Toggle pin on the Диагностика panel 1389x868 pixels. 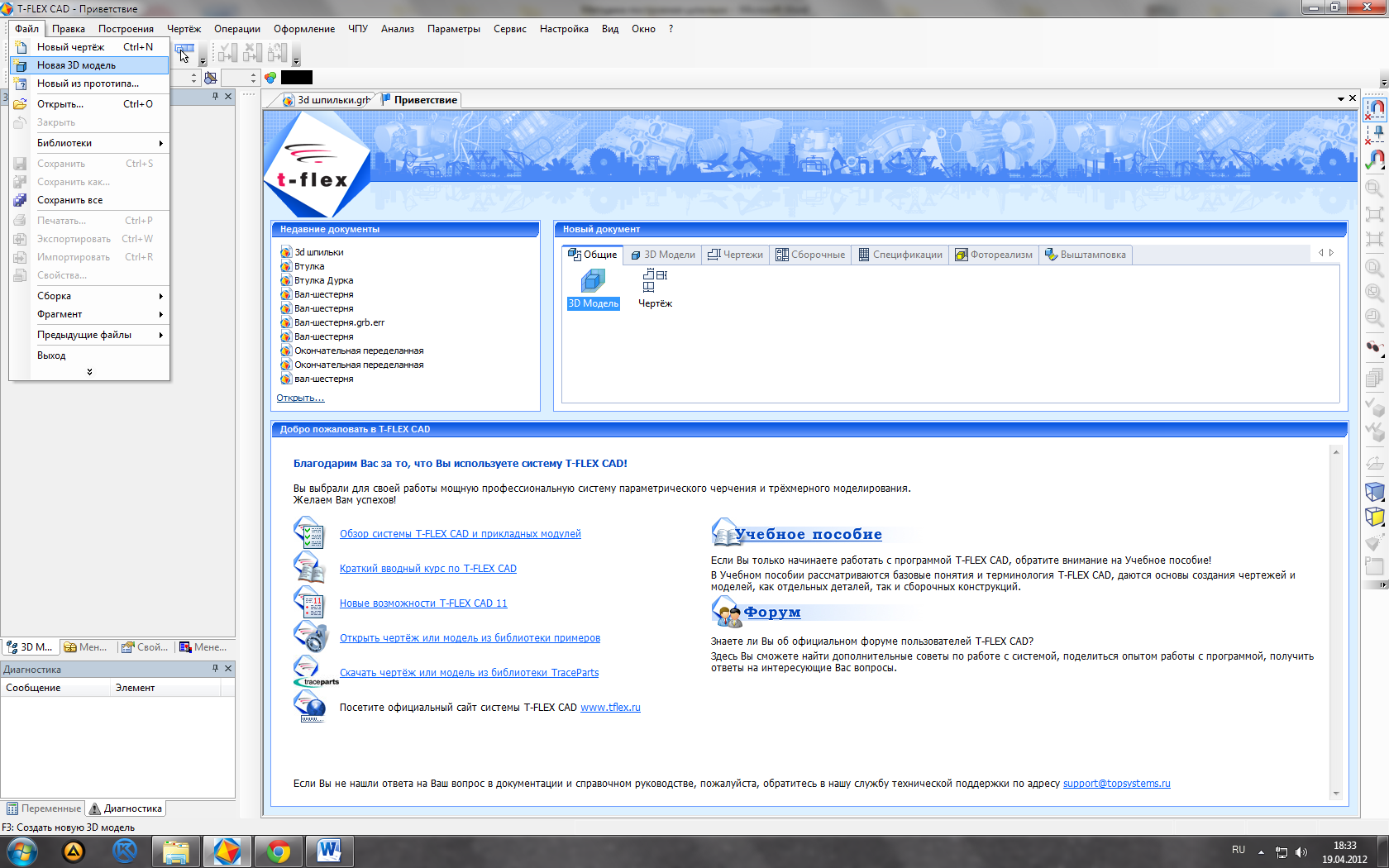tap(215, 668)
